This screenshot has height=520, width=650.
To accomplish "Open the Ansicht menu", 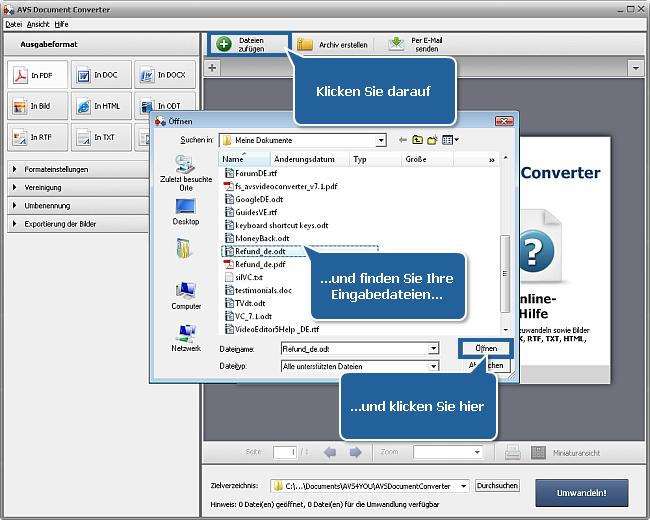I will coord(38,23).
